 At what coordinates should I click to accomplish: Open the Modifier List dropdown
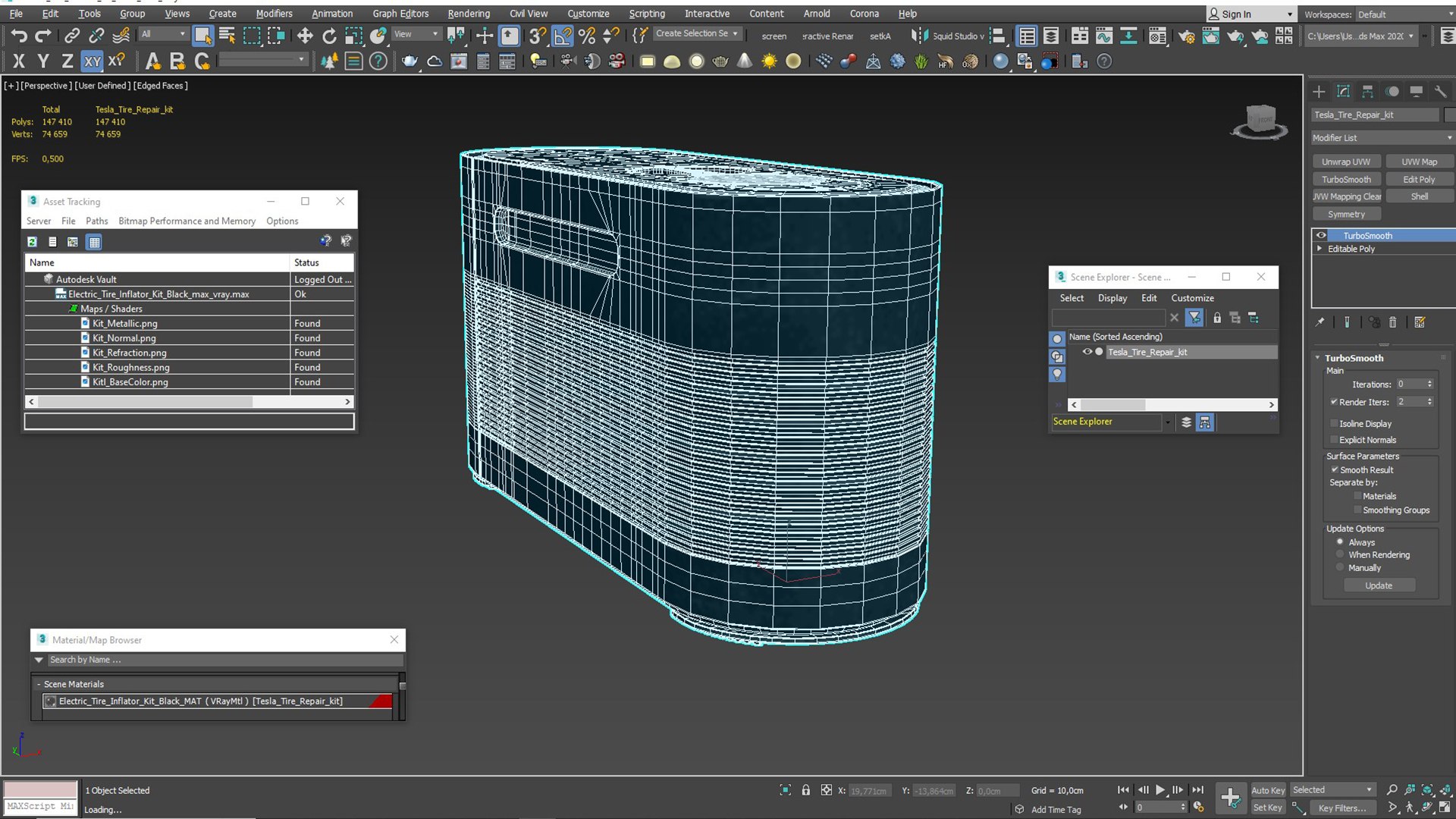tap(1382, 138)
